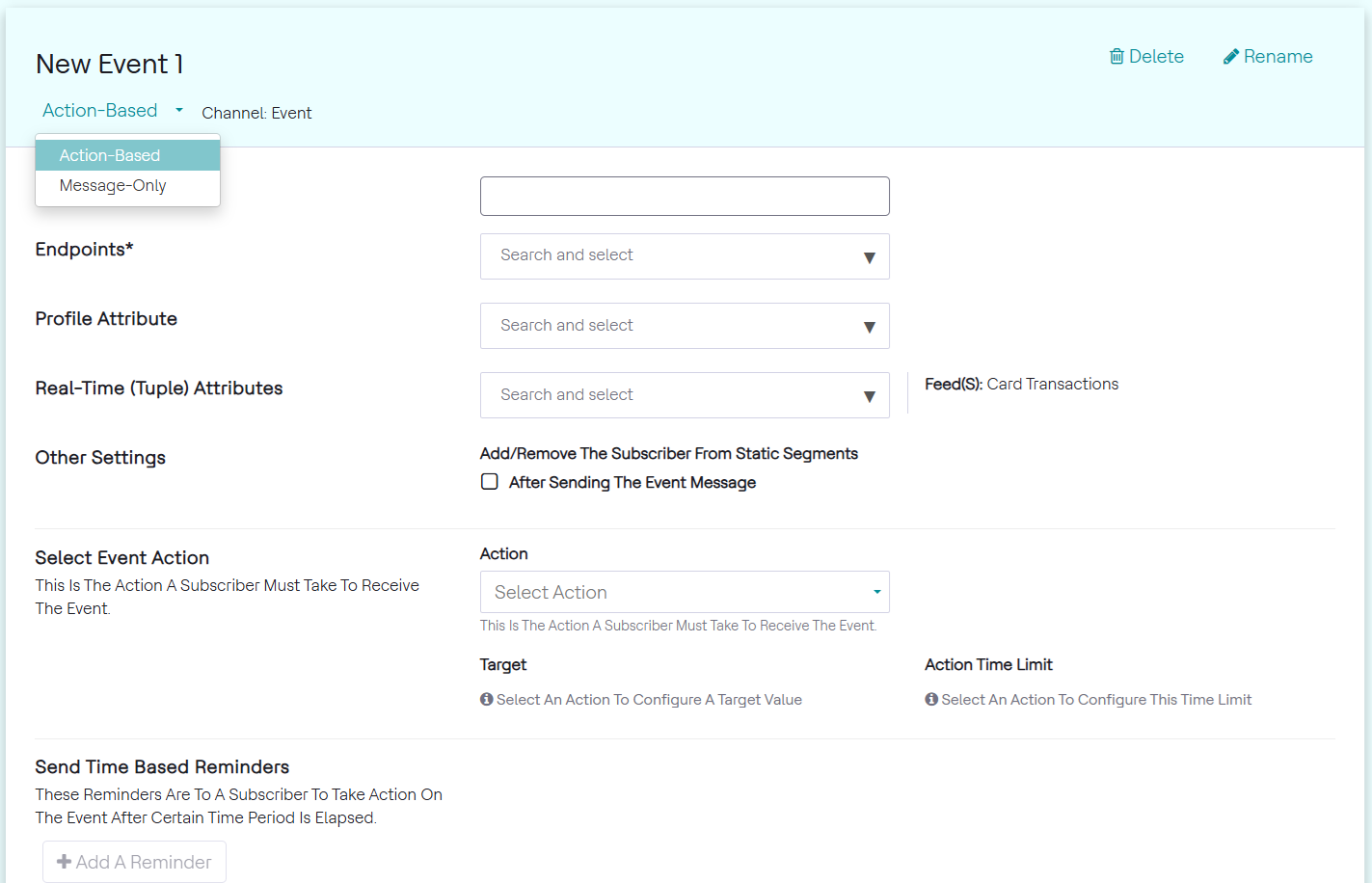The width and height of the screenshot is (1372, 883).
Task: Select Message-Only from the event type menu
Action: 113,186
